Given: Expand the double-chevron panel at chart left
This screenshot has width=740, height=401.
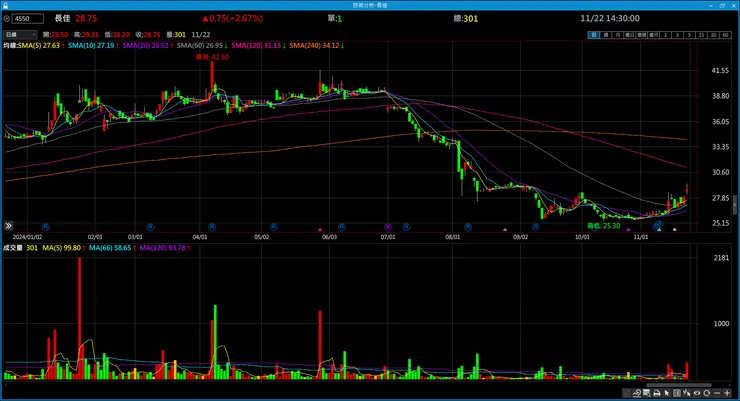Looking at the screenshot, I should point(8,226).
